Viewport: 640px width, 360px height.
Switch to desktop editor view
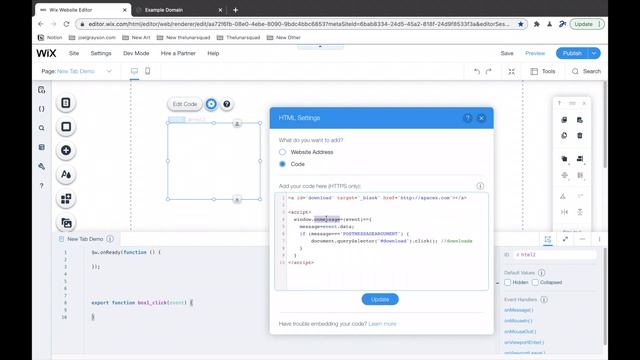134,71
